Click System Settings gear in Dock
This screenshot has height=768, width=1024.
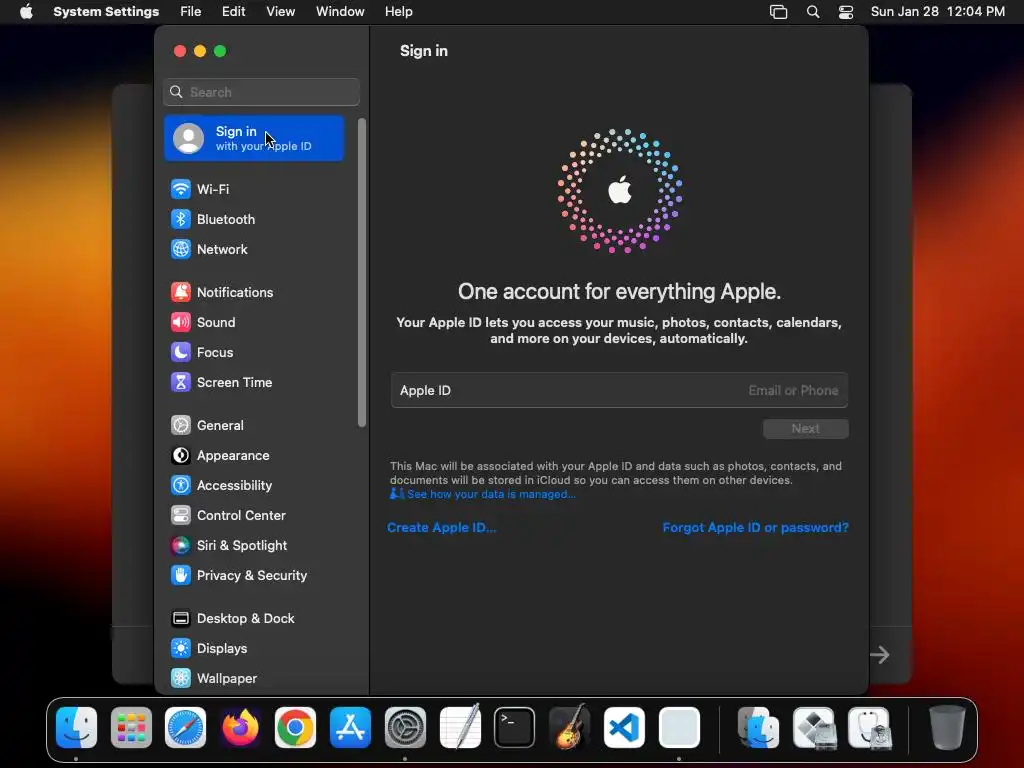[x=405, y=728]
